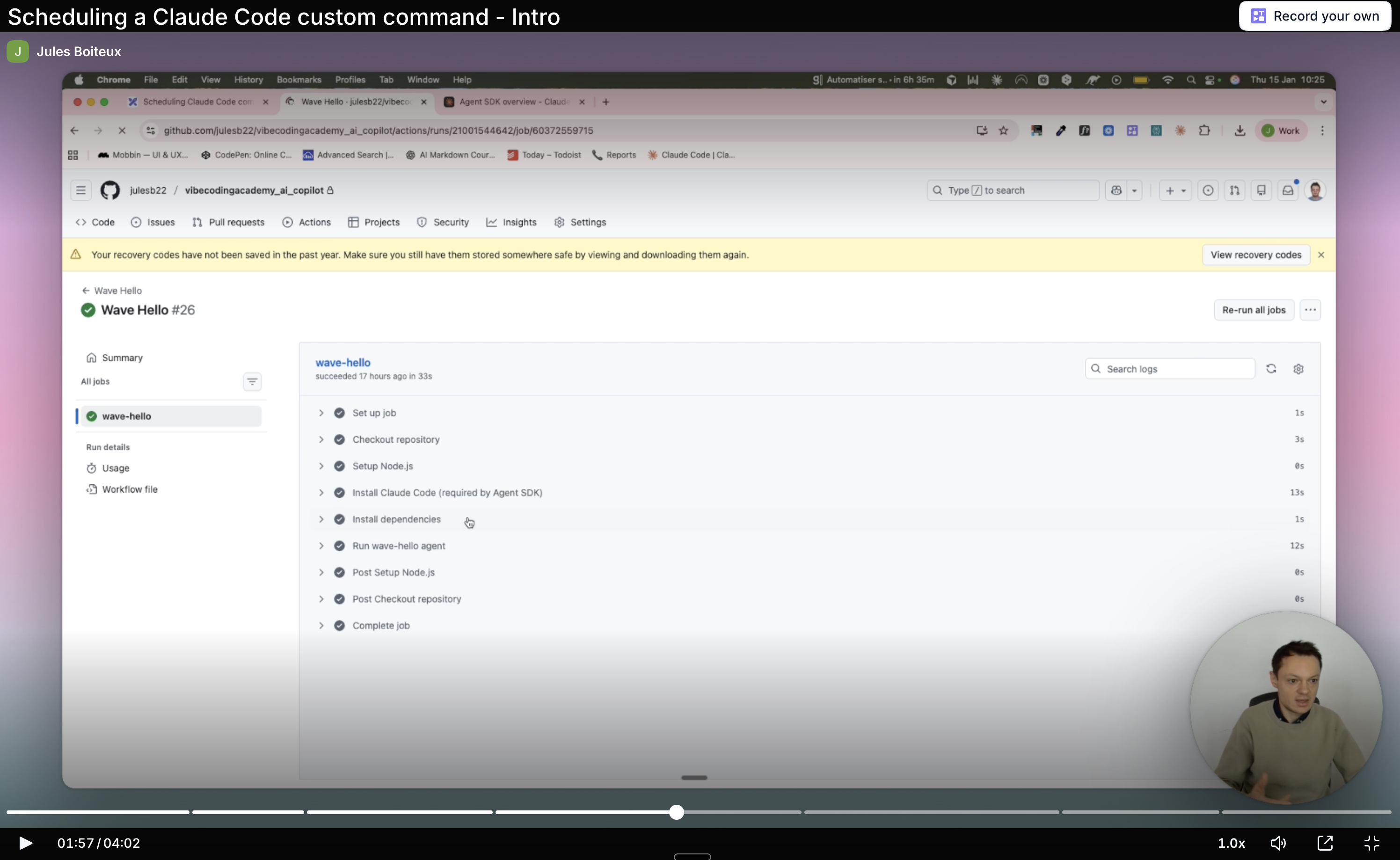Click the All jobs filter icon
Image resolution: width=1400 pixels, height=860 pixels.
(x=252, y=382)
